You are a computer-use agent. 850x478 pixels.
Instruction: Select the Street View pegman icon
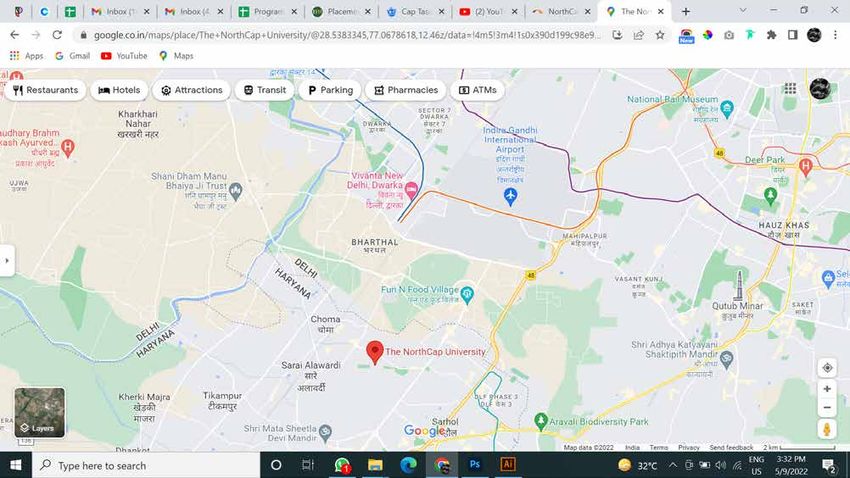pos(827,429)
